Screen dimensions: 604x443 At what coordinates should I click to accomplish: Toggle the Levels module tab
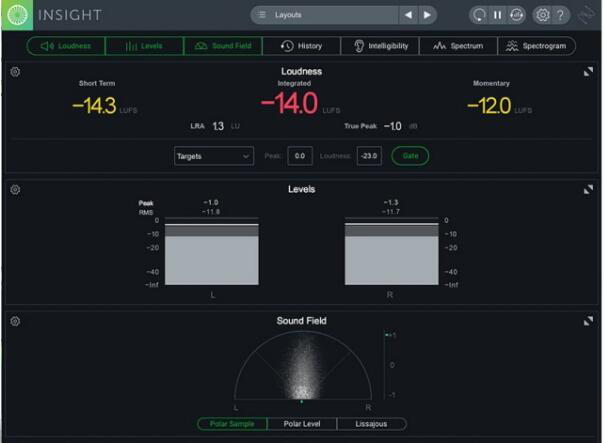coord(144,46)
